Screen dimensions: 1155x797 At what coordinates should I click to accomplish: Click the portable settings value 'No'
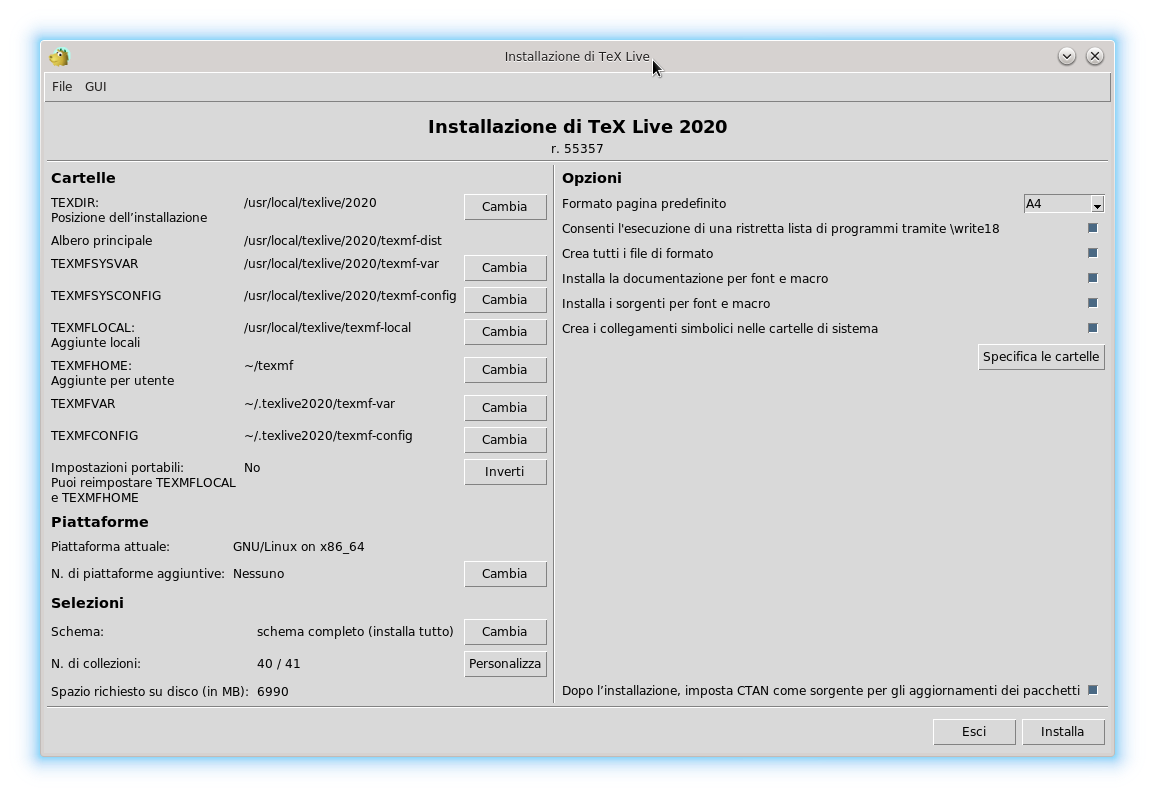pos(252,468)
